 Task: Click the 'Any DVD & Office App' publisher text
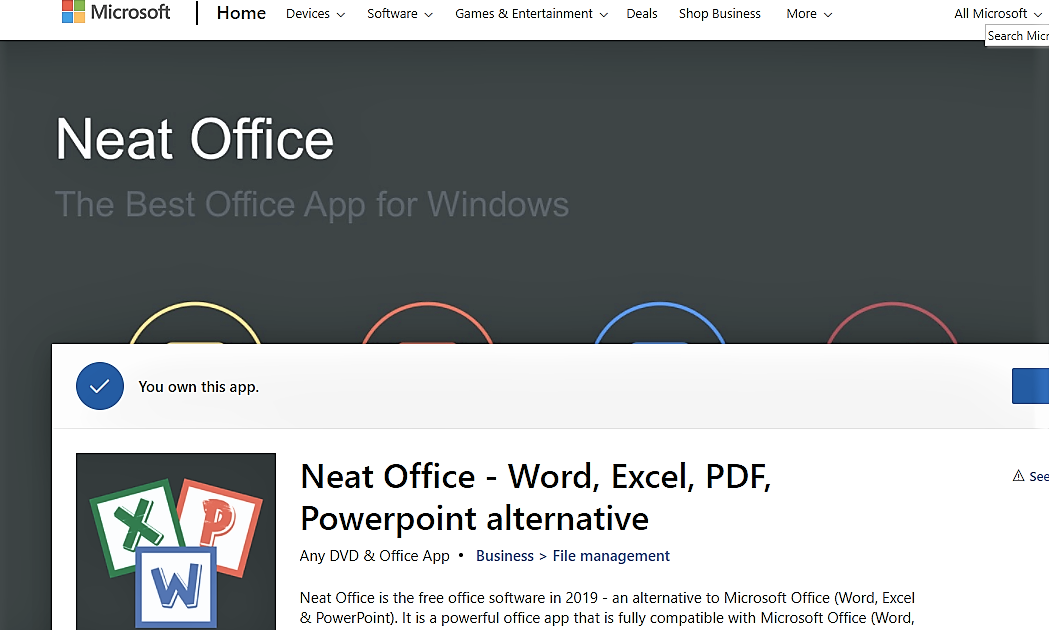[375, 556]
